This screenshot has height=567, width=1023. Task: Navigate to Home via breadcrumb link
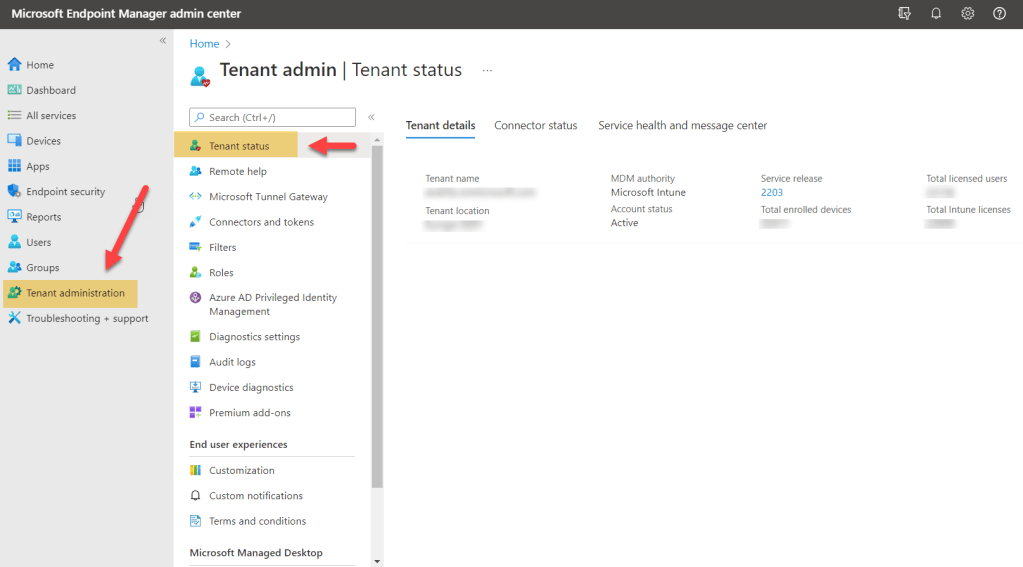[204, 44]
